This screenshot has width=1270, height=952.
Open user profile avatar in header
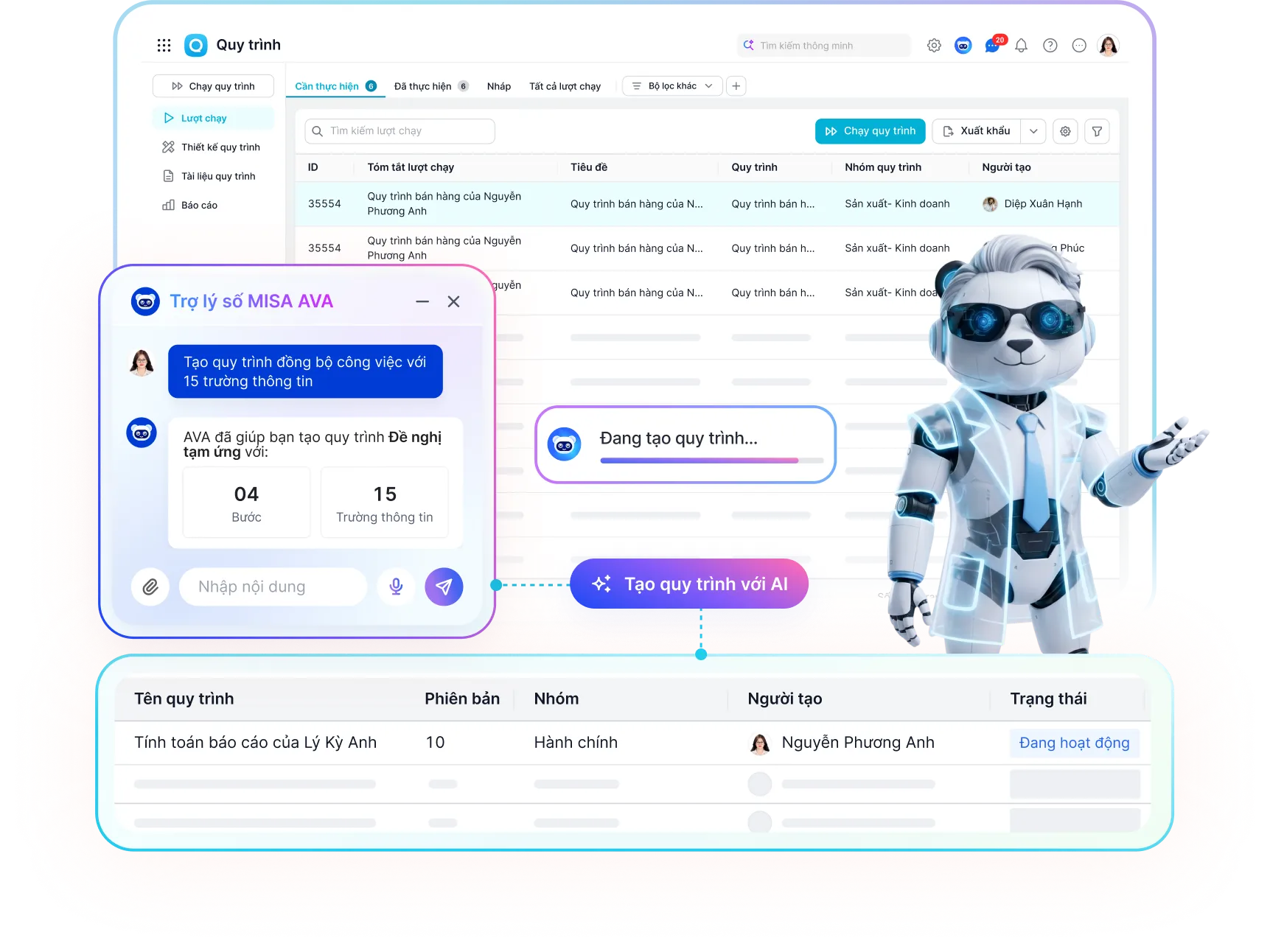pos(1109,46)
